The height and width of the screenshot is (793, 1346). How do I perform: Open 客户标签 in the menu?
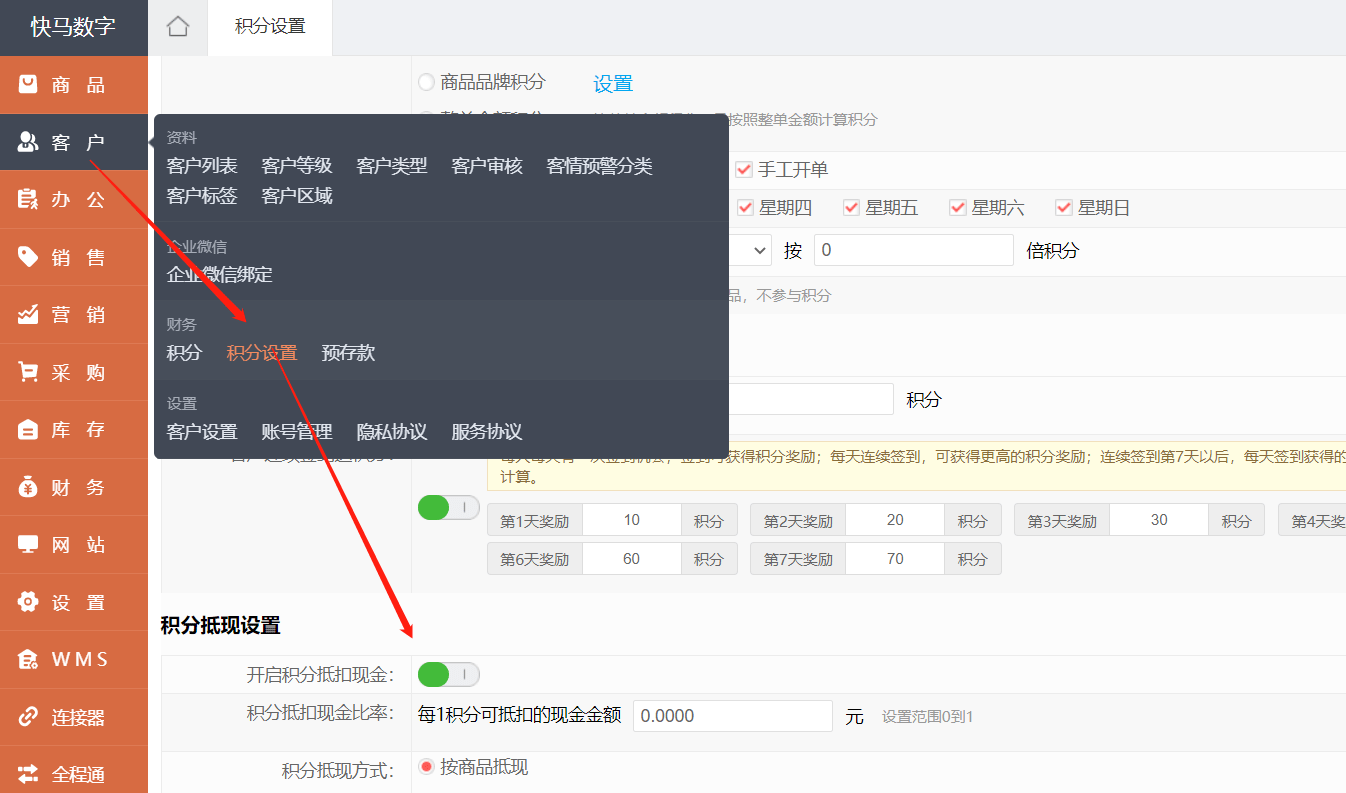[x=202, y=196]
